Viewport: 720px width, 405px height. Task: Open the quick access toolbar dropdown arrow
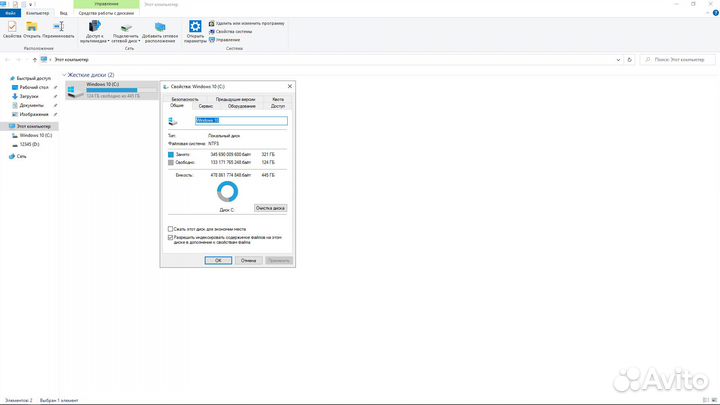(x=30, y=4)
